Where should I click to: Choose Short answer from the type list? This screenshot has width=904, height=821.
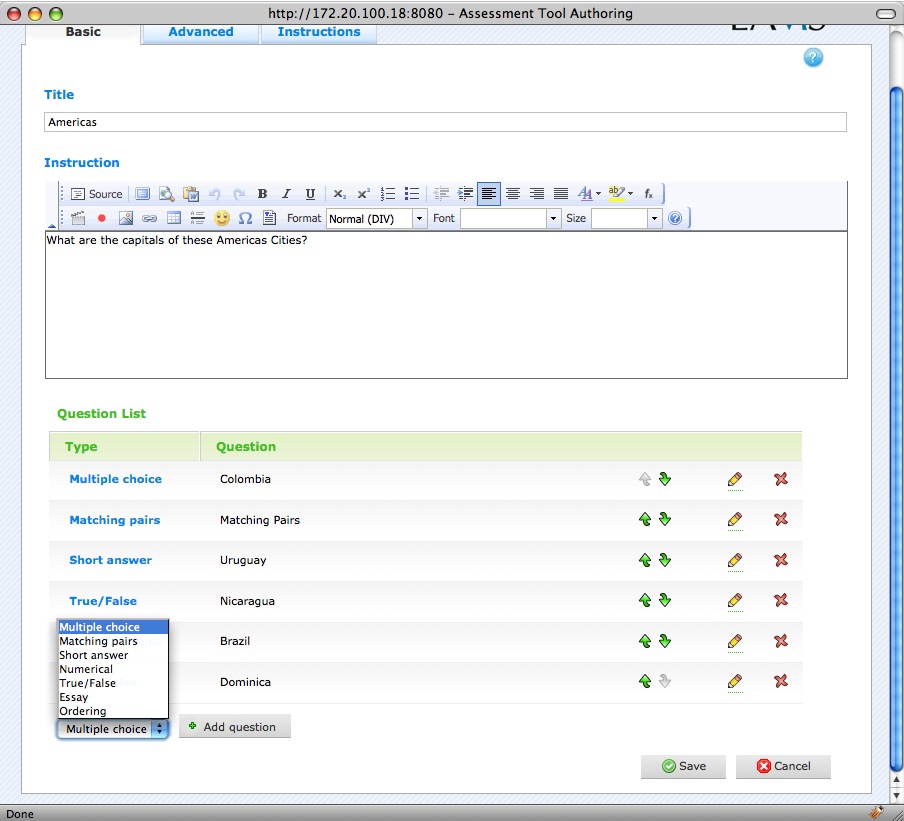tap(113, 655)
